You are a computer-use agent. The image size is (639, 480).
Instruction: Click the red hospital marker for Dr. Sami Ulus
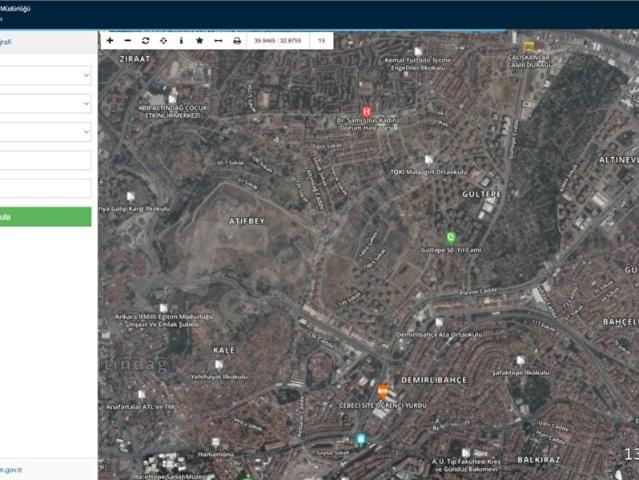[x=366, y=111]
